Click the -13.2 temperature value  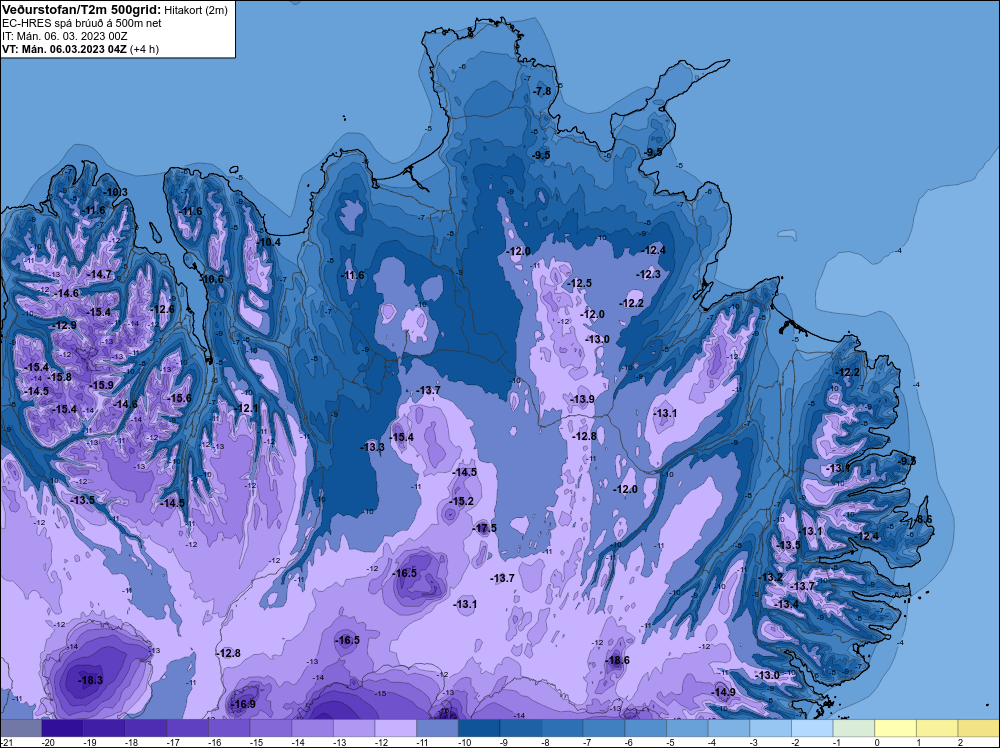770,577
